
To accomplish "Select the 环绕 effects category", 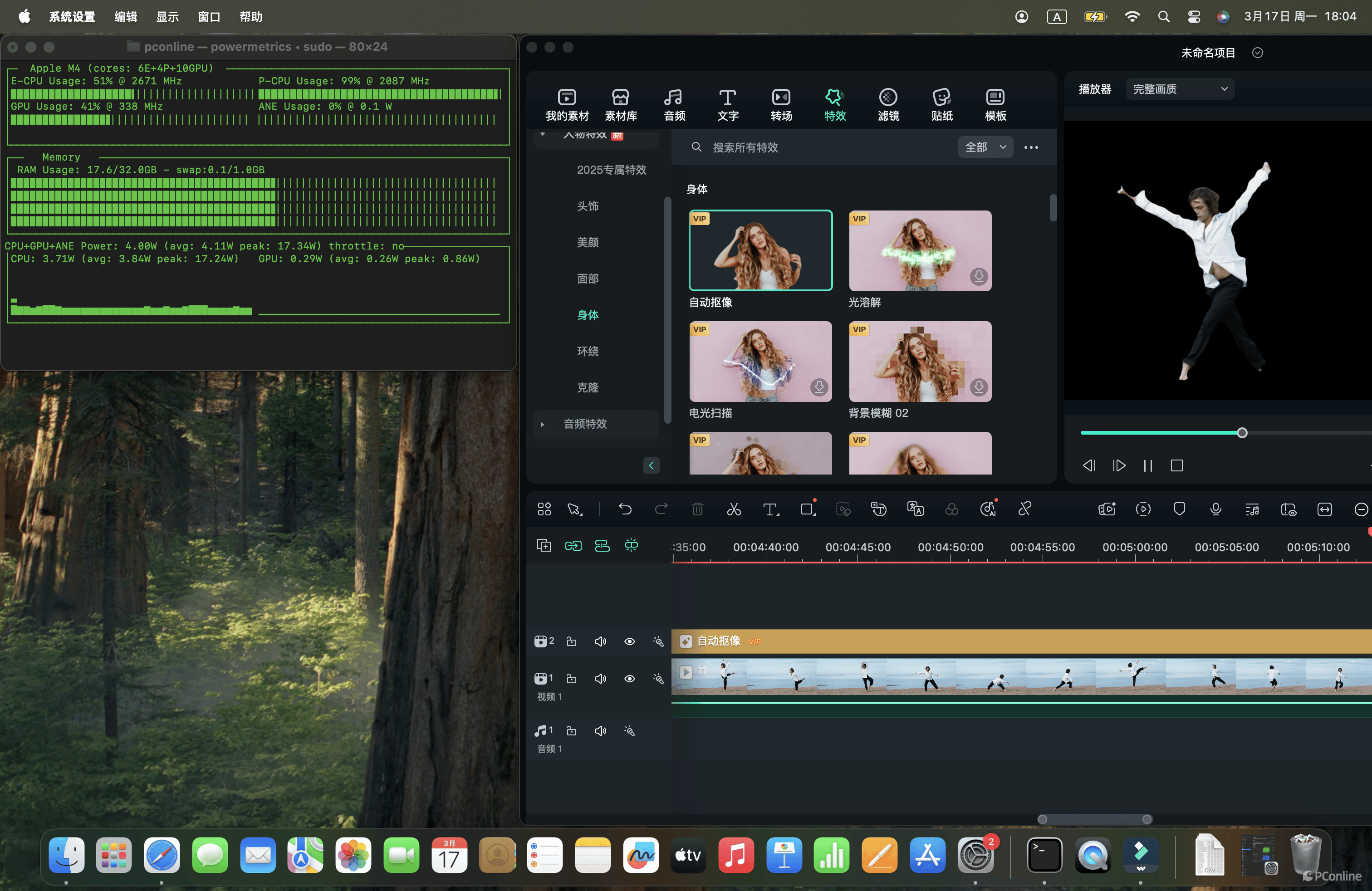I will tap(588, 351).
